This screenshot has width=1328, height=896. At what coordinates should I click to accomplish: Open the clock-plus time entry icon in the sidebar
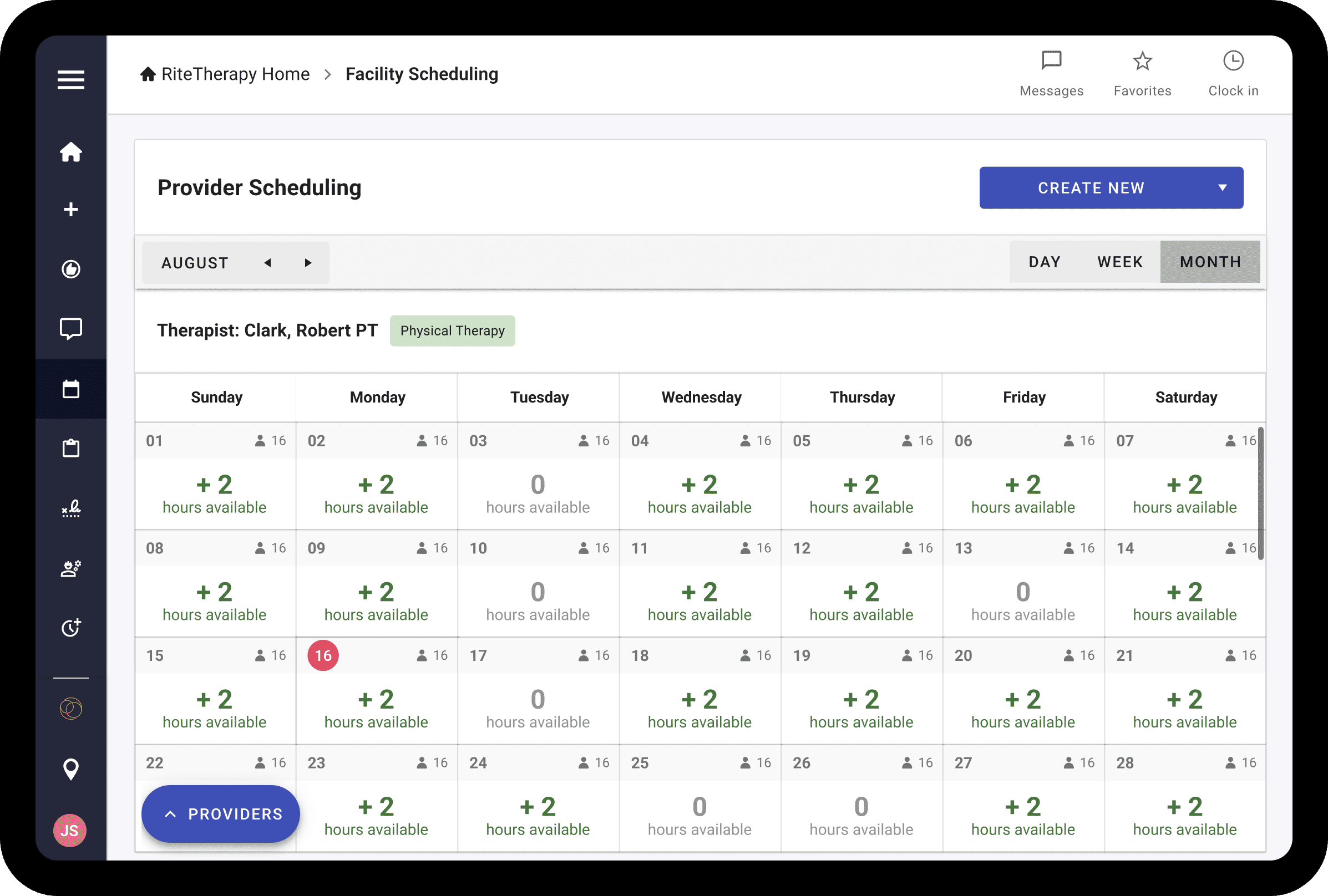(x=71, y=628)
